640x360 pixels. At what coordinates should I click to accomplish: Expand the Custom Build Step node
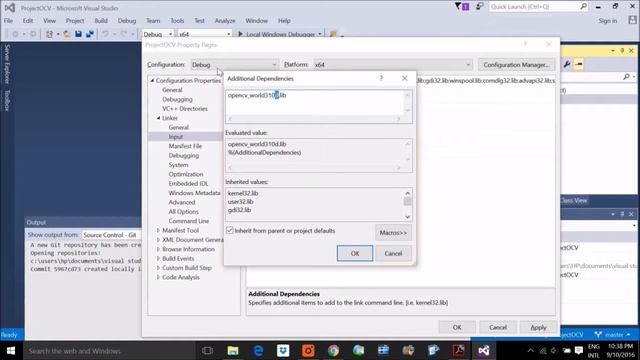point(158,268)
